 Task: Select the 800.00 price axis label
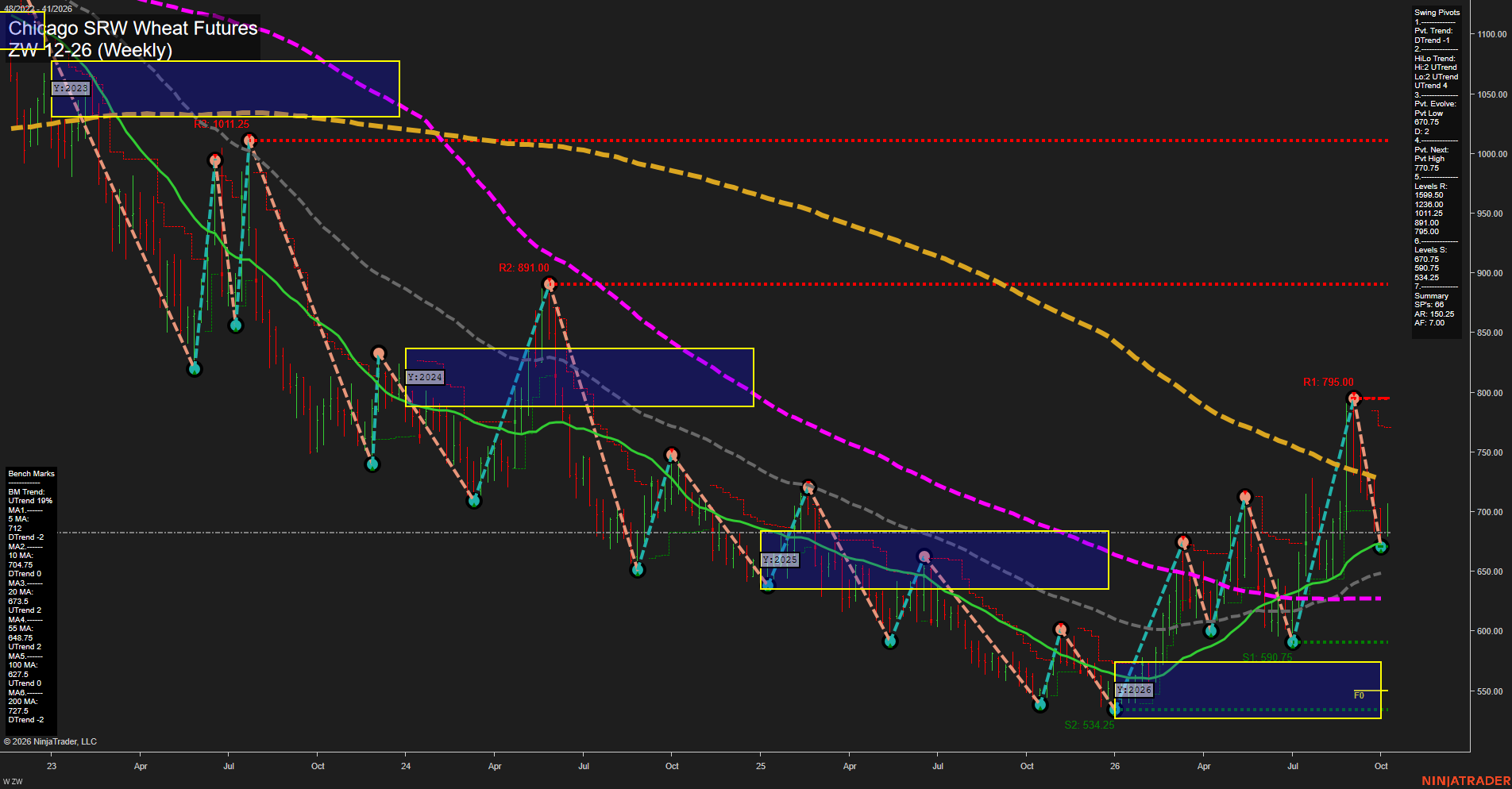point(1490,393)
